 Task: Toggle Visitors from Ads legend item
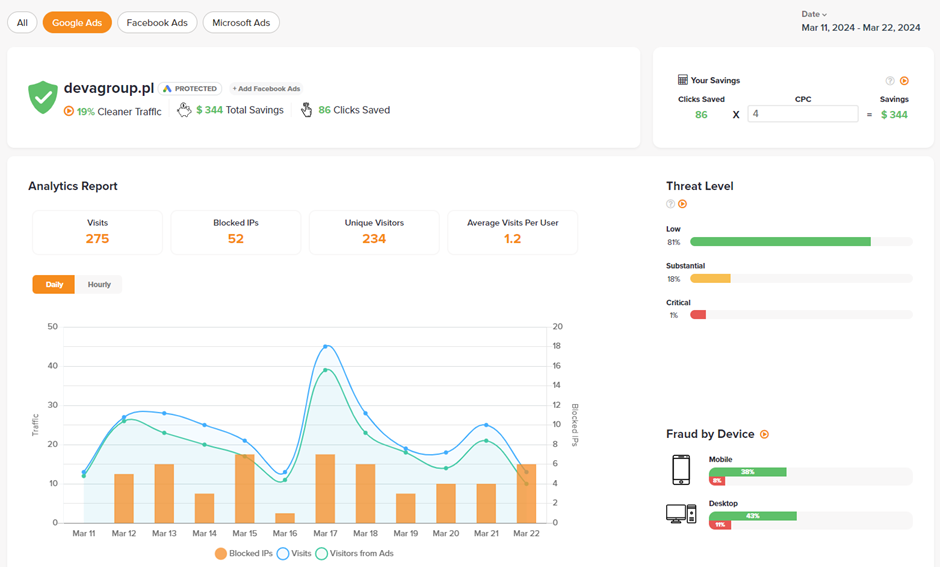click(354, 553)
